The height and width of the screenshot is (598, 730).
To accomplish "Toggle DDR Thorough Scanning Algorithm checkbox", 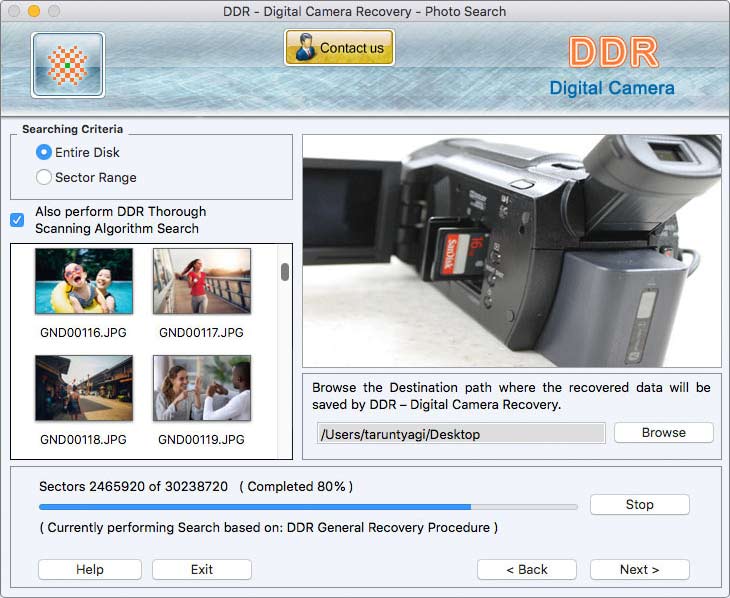I will click(17, 220).
